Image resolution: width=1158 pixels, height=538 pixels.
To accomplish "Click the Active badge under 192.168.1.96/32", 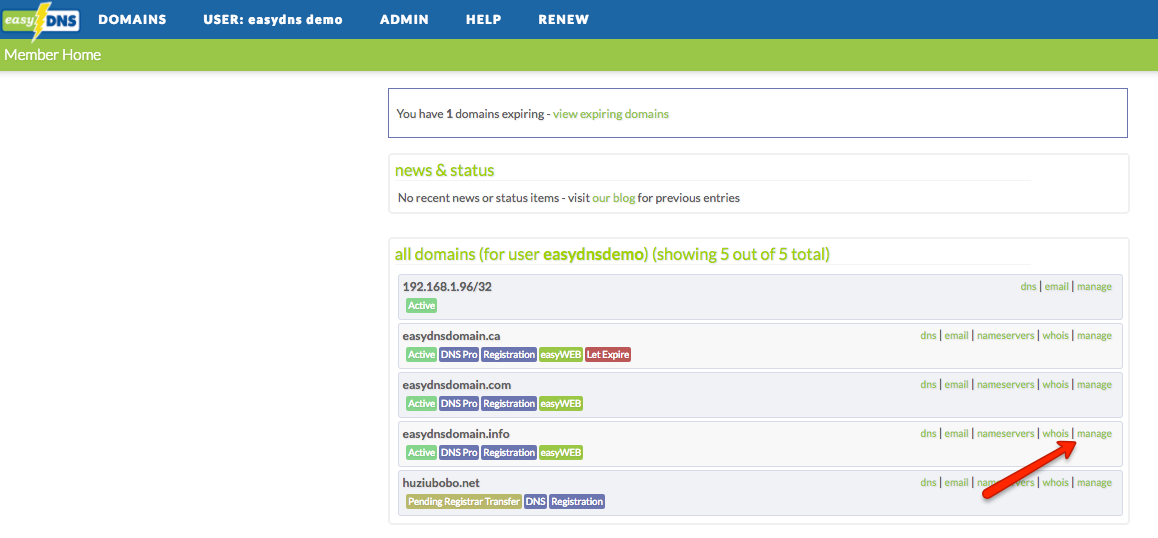I will [x=421, y=305].
